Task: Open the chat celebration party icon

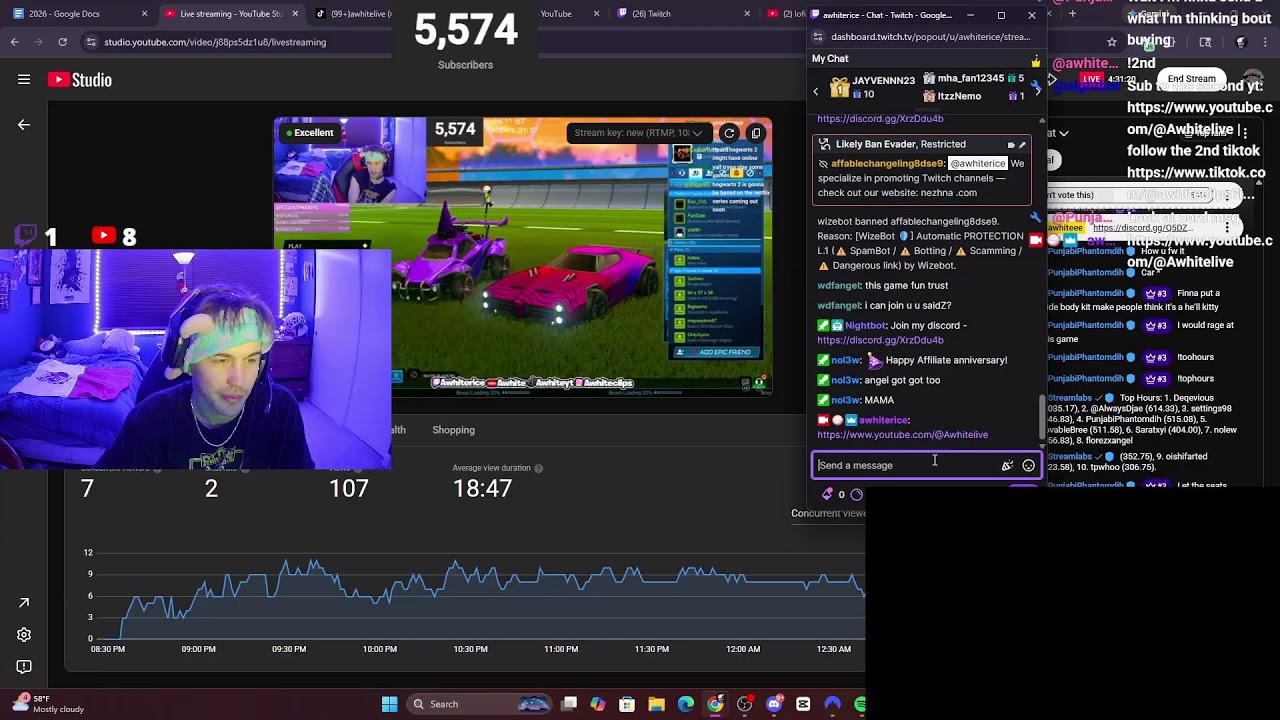Action: [x=1007, y=465]
